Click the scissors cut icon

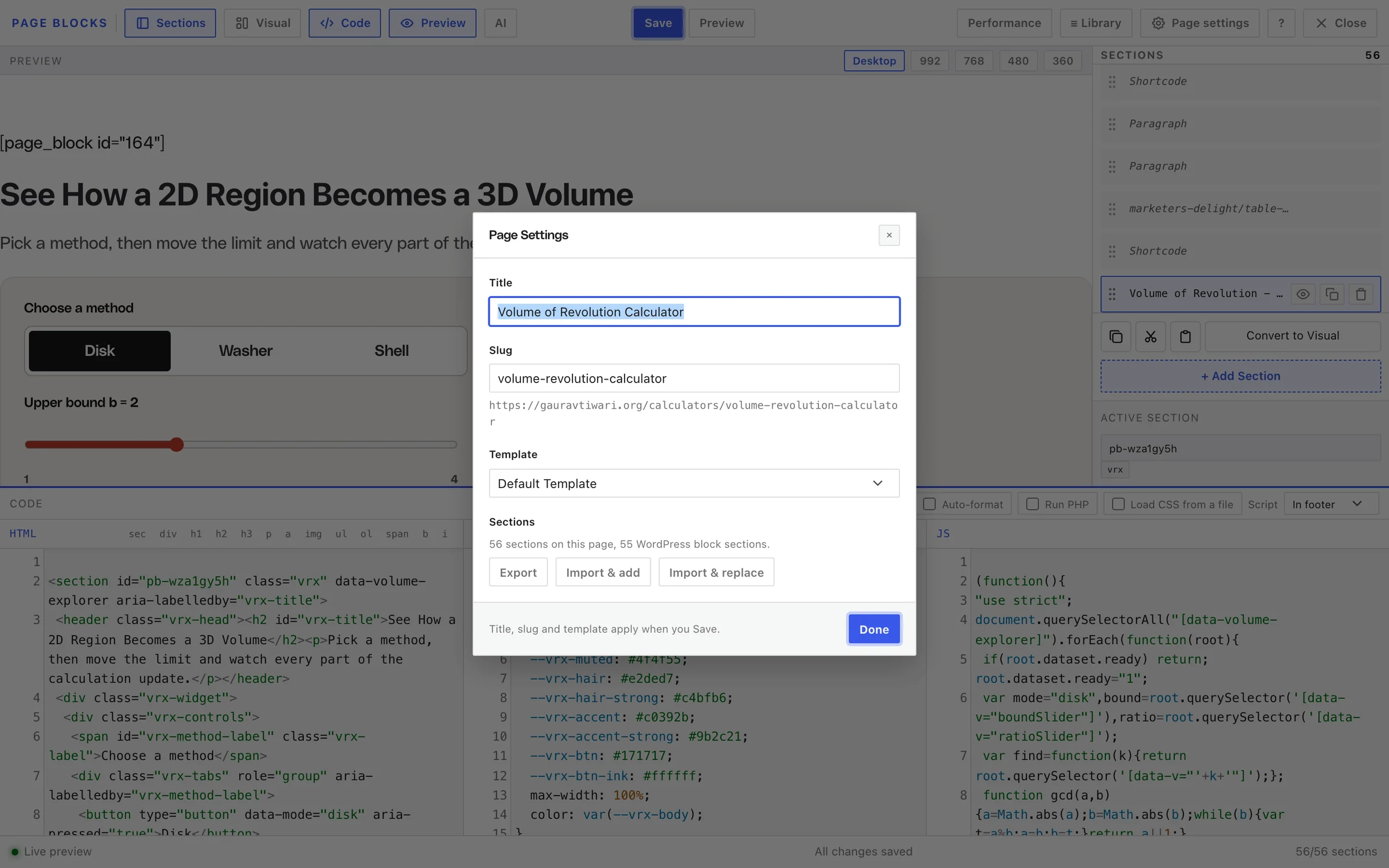tap(1151, 336)
